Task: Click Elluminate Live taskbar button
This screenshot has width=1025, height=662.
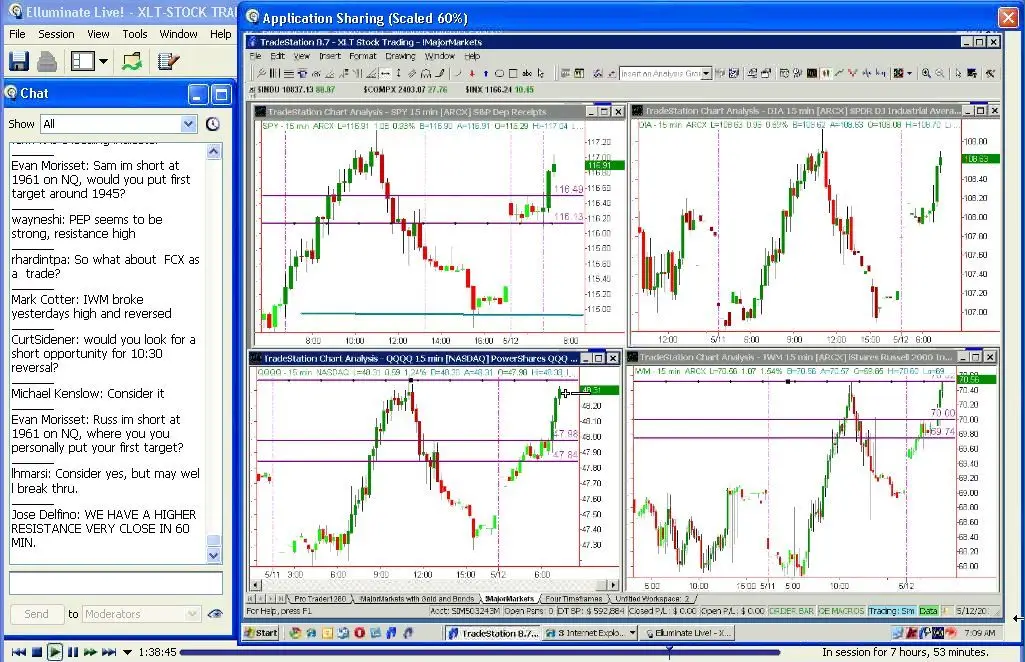Action: pos(688,633)
